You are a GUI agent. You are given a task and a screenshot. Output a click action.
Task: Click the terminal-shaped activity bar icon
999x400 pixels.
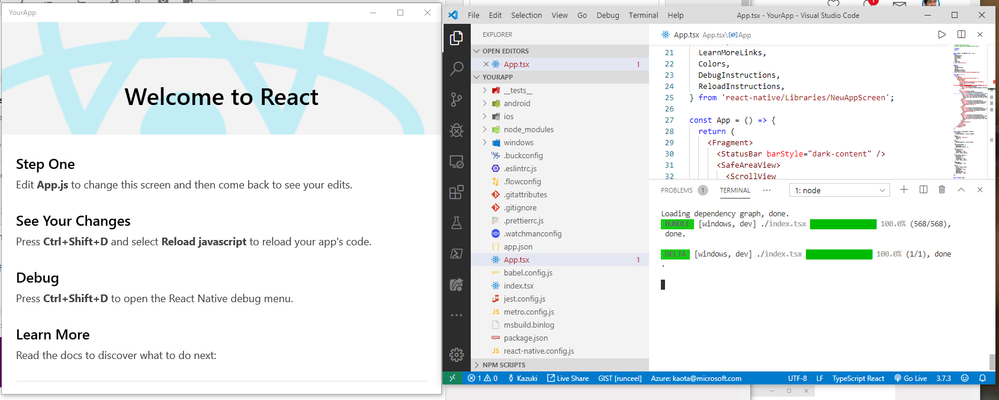pyautogui.click(x=456, y=254)
